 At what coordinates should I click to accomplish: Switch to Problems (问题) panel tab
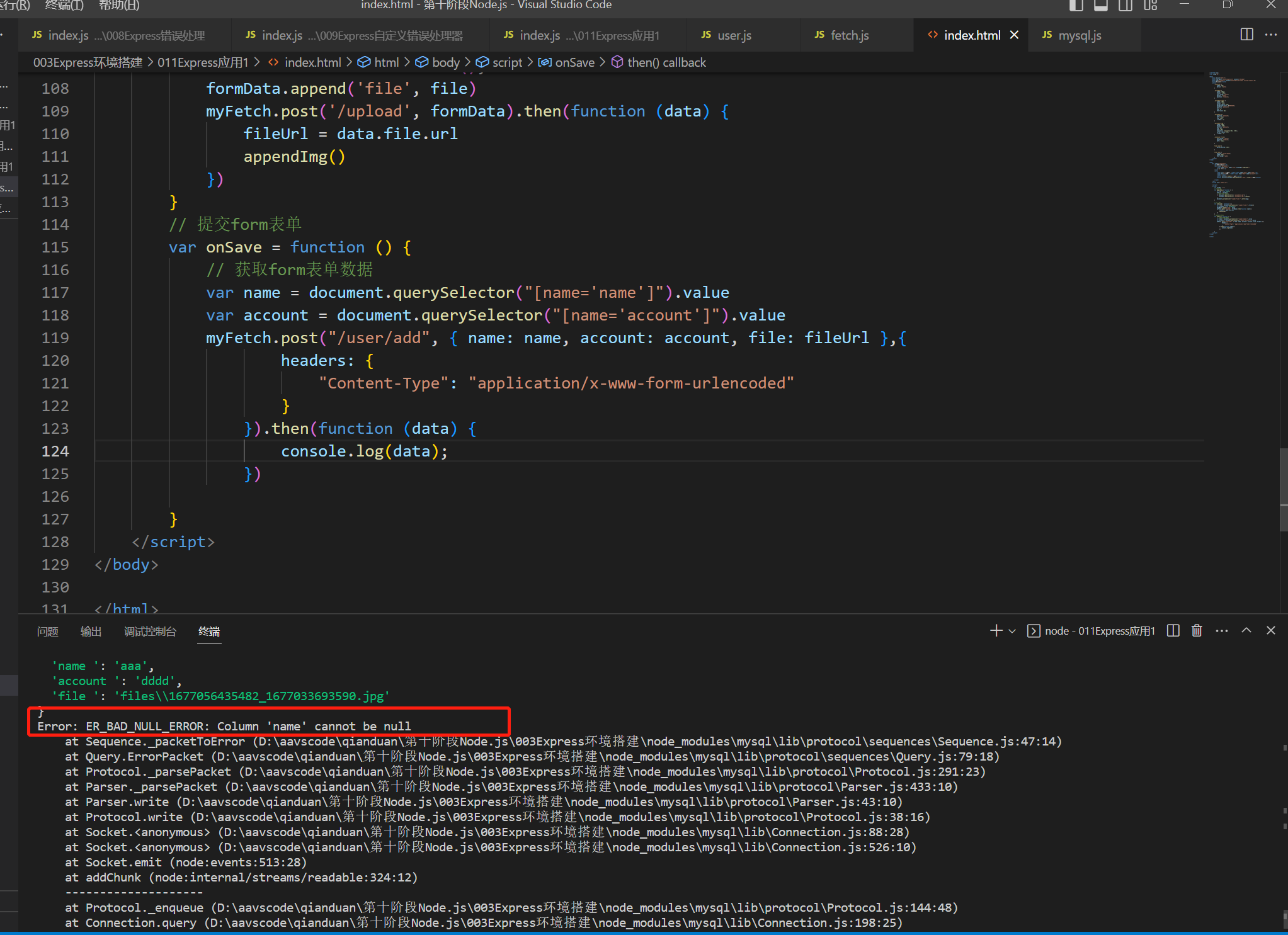click(x=47, y=631)
